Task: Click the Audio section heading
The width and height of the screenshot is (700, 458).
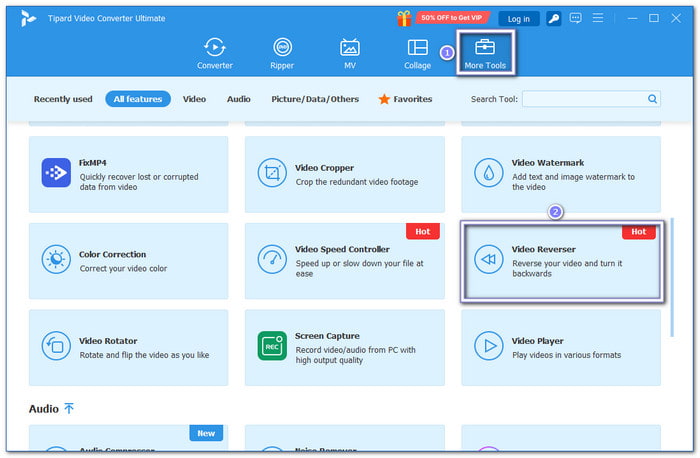Action: click(x=44, y=409)
